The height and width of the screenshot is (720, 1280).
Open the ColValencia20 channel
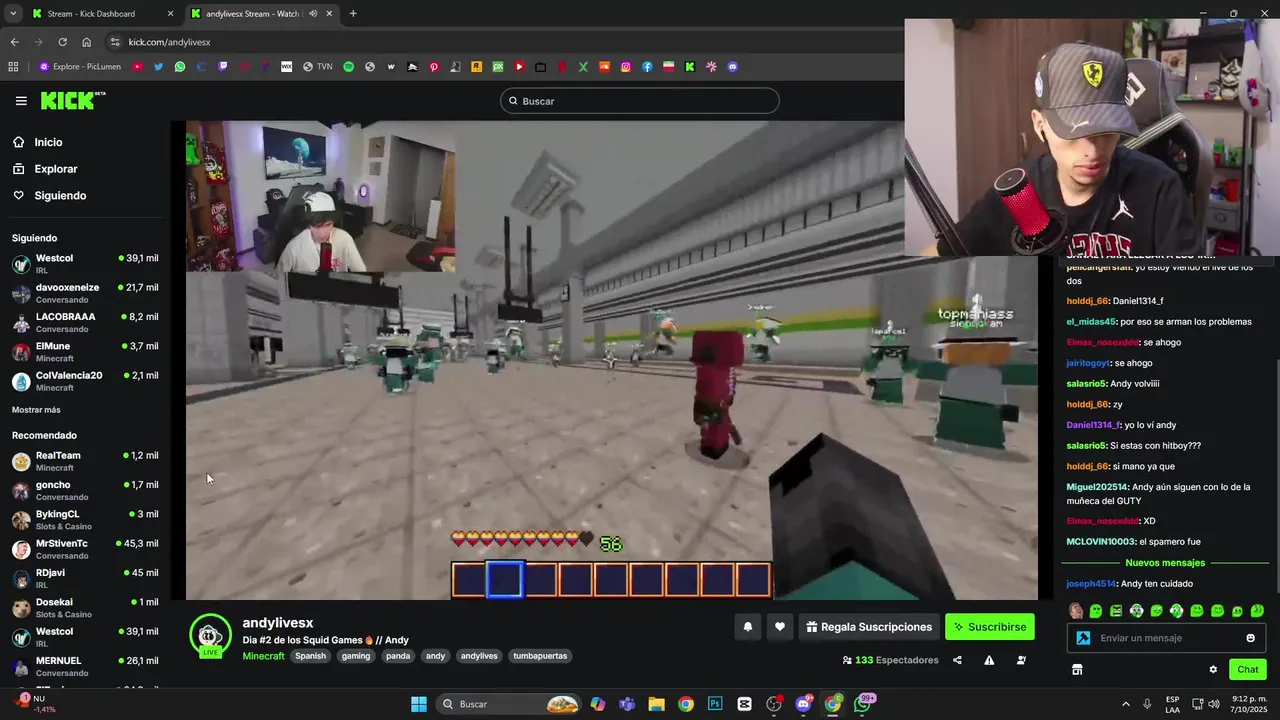tap(85, 381)
